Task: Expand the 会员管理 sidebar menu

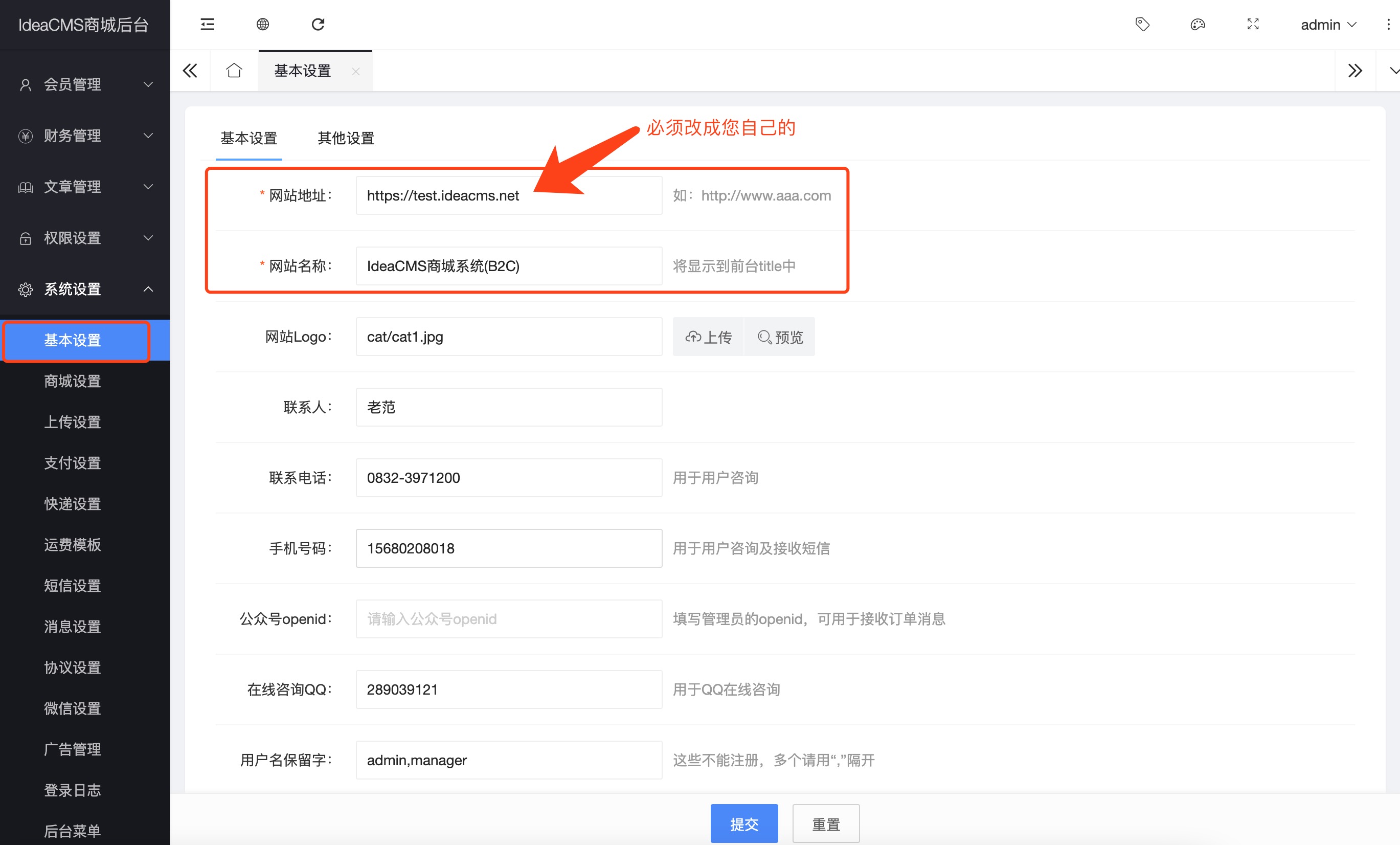Action: [x=85, y=85]
